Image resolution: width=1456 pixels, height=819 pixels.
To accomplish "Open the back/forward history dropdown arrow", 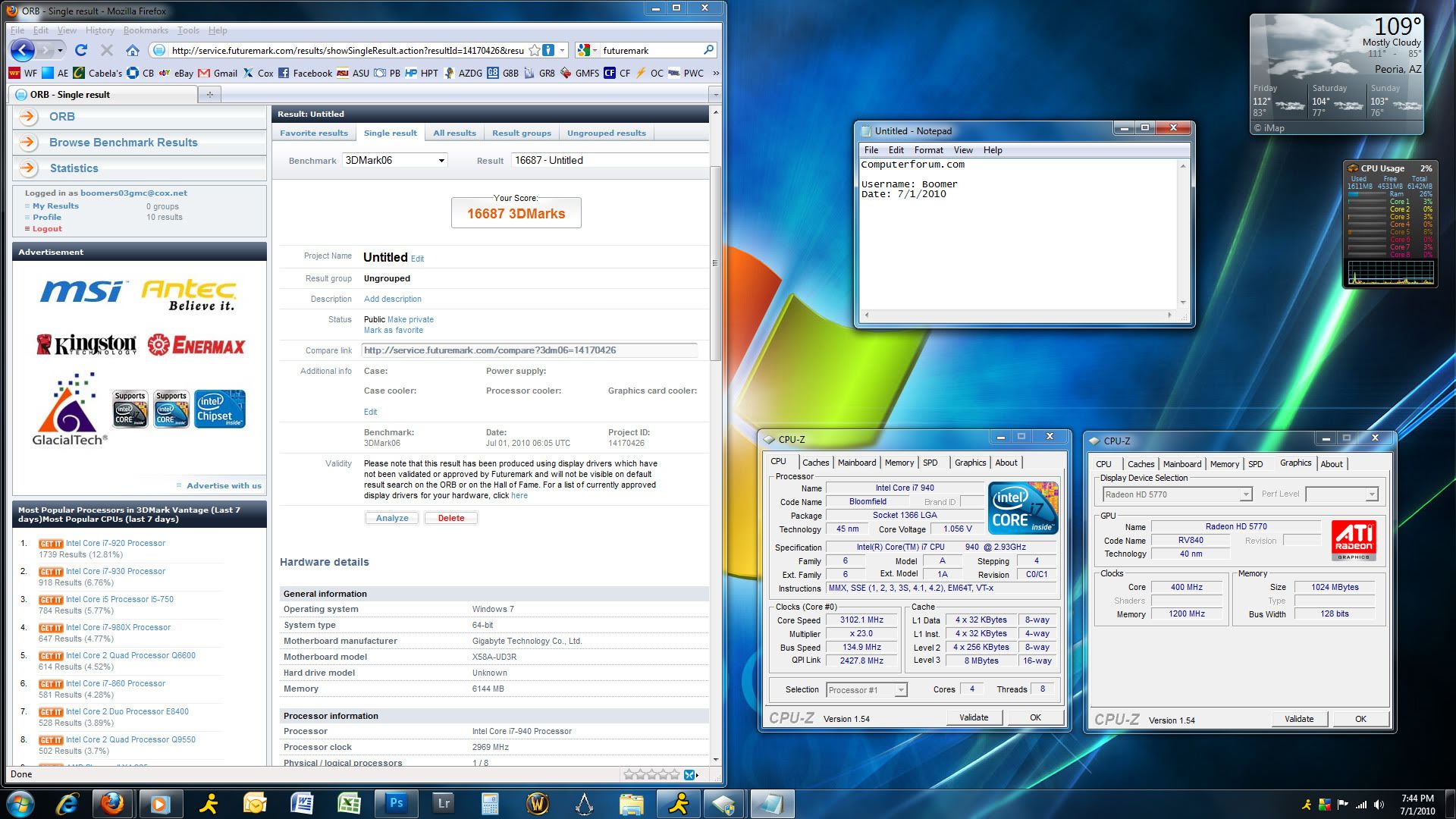I will 60,51.
